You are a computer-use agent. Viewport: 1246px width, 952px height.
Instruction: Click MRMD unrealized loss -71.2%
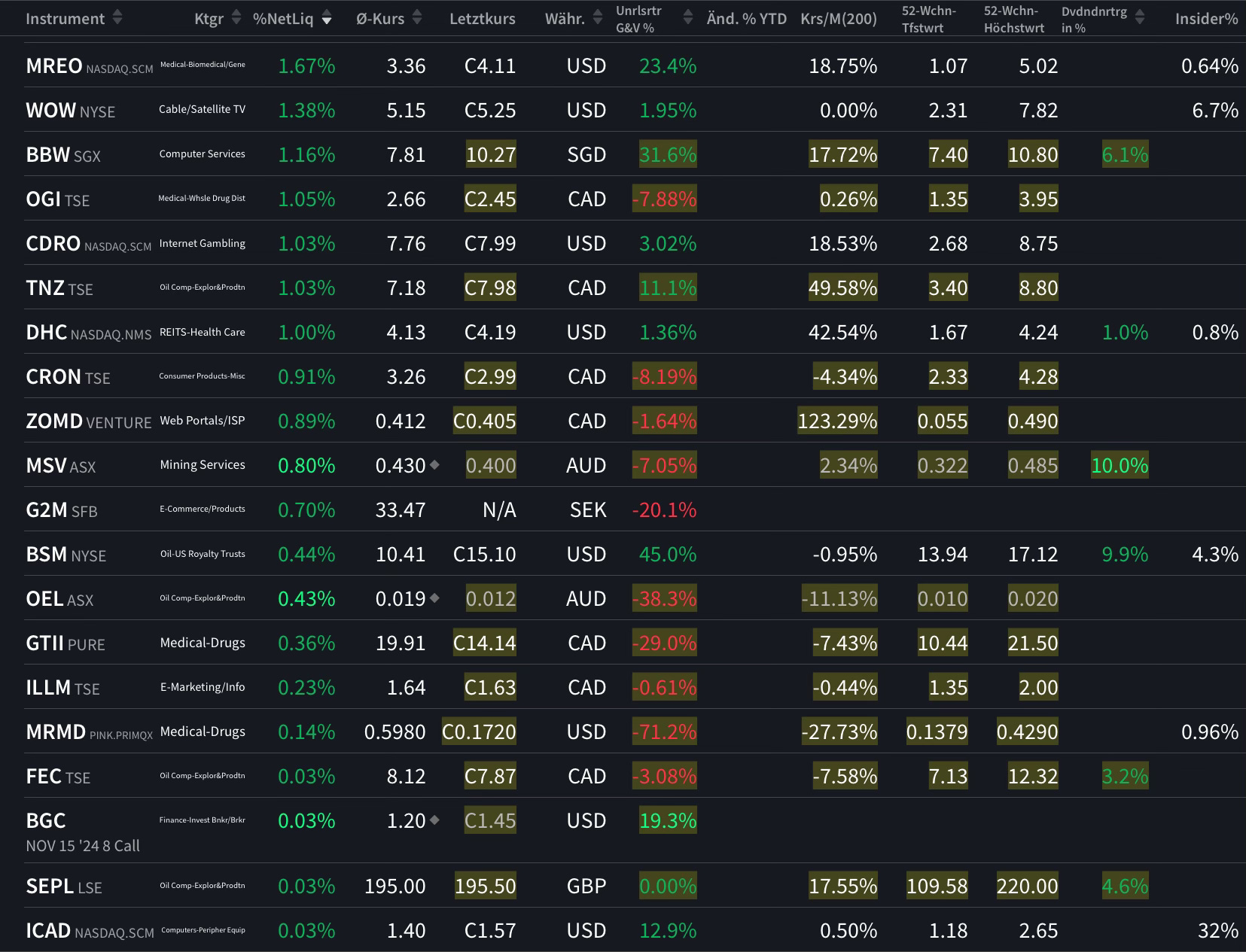click(x=664, y=732)
